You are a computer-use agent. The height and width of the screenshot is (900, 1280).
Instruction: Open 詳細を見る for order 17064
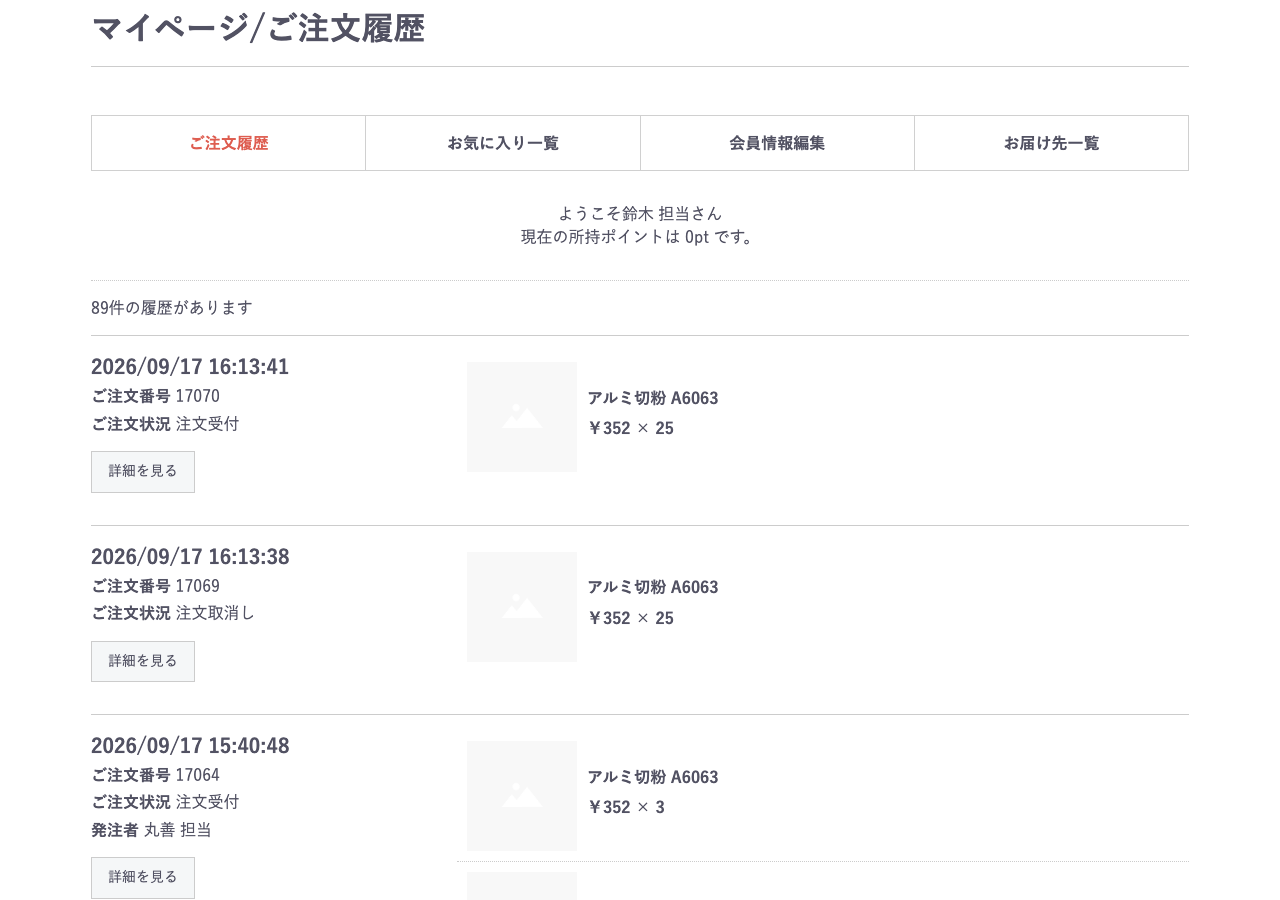[143, 877]
